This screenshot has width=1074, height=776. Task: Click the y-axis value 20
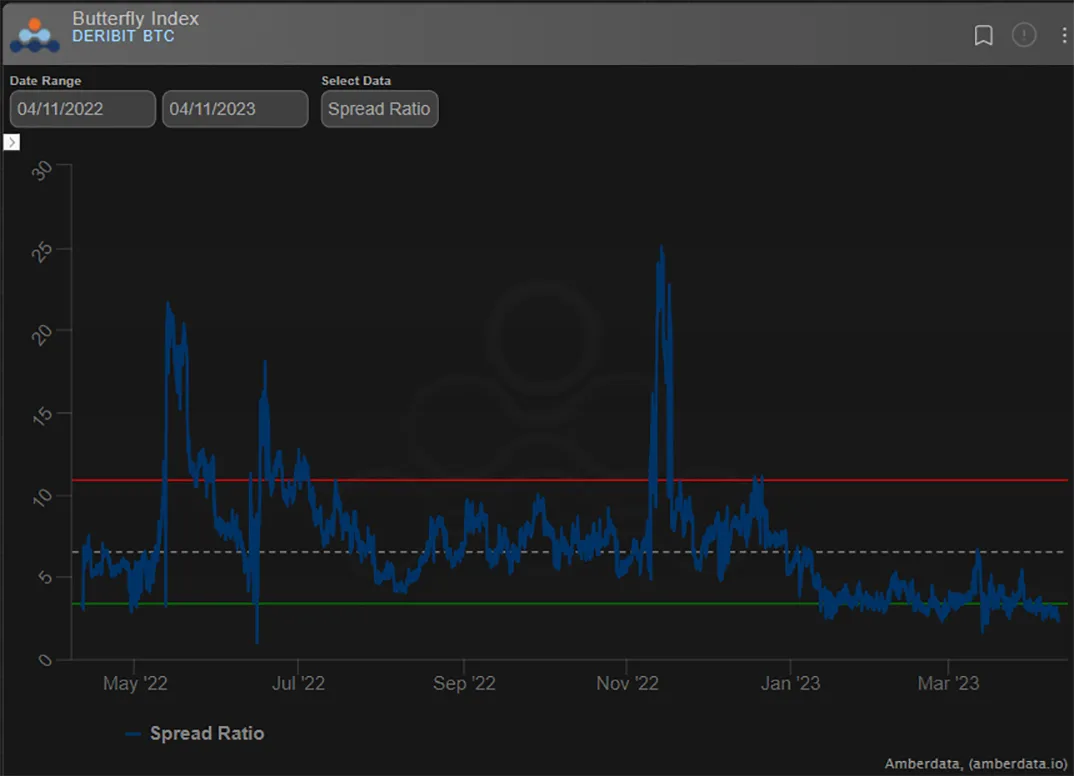click(x=42, y=335)
